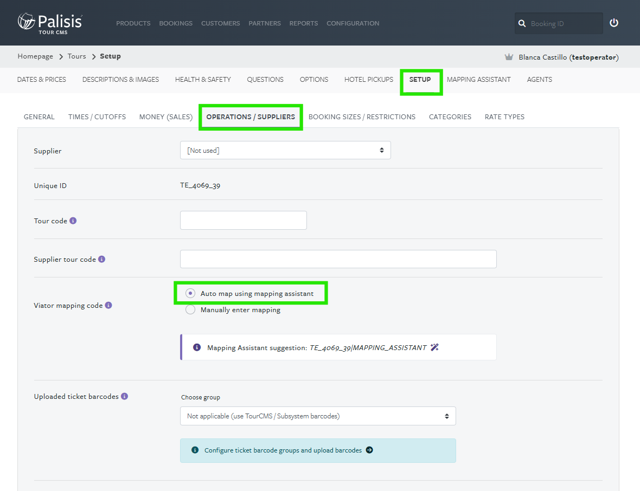This screenshot has width=640, height=491.
Task: Click Configure ticket barcode groups and upload barcodes link
Action: [x=283, y=450]
